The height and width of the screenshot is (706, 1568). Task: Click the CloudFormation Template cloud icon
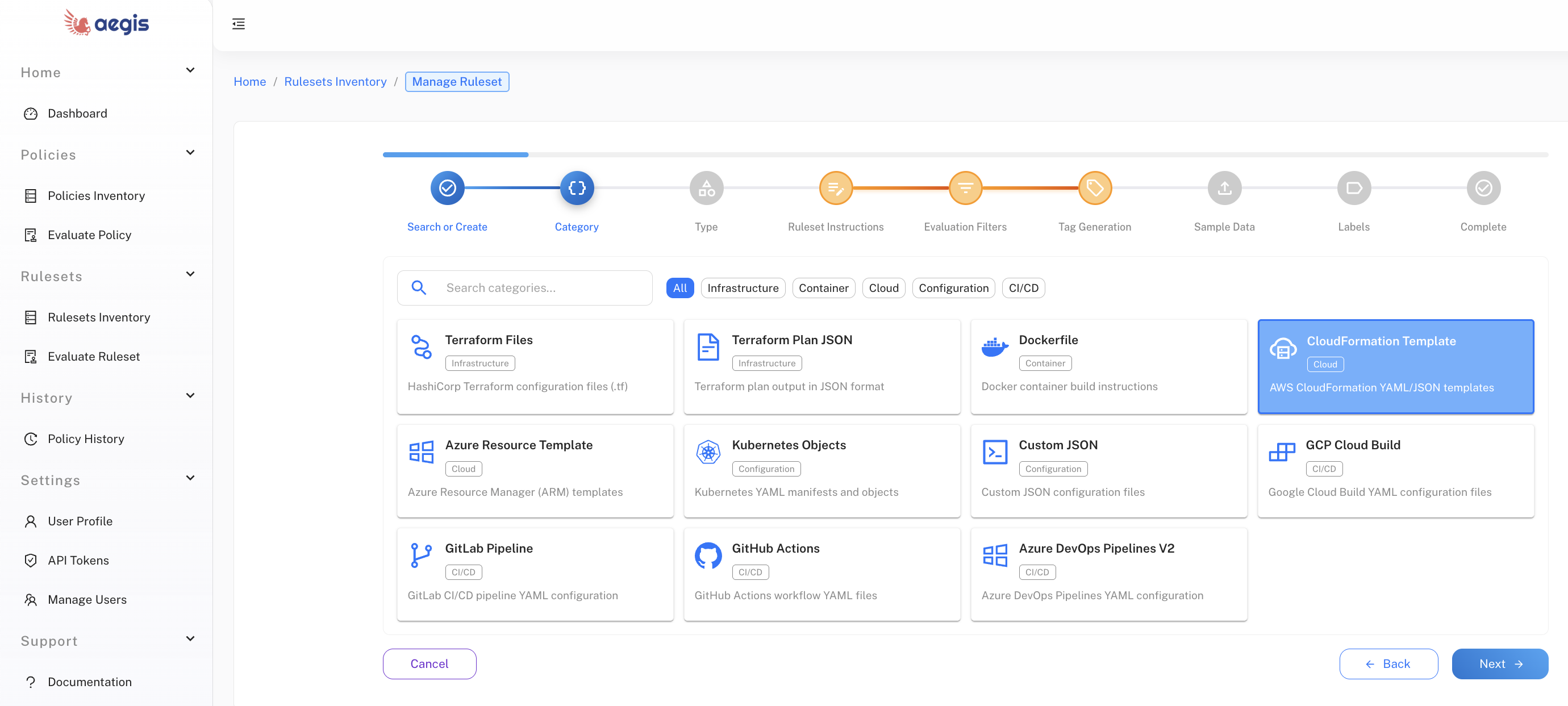tap(1283, 349)
